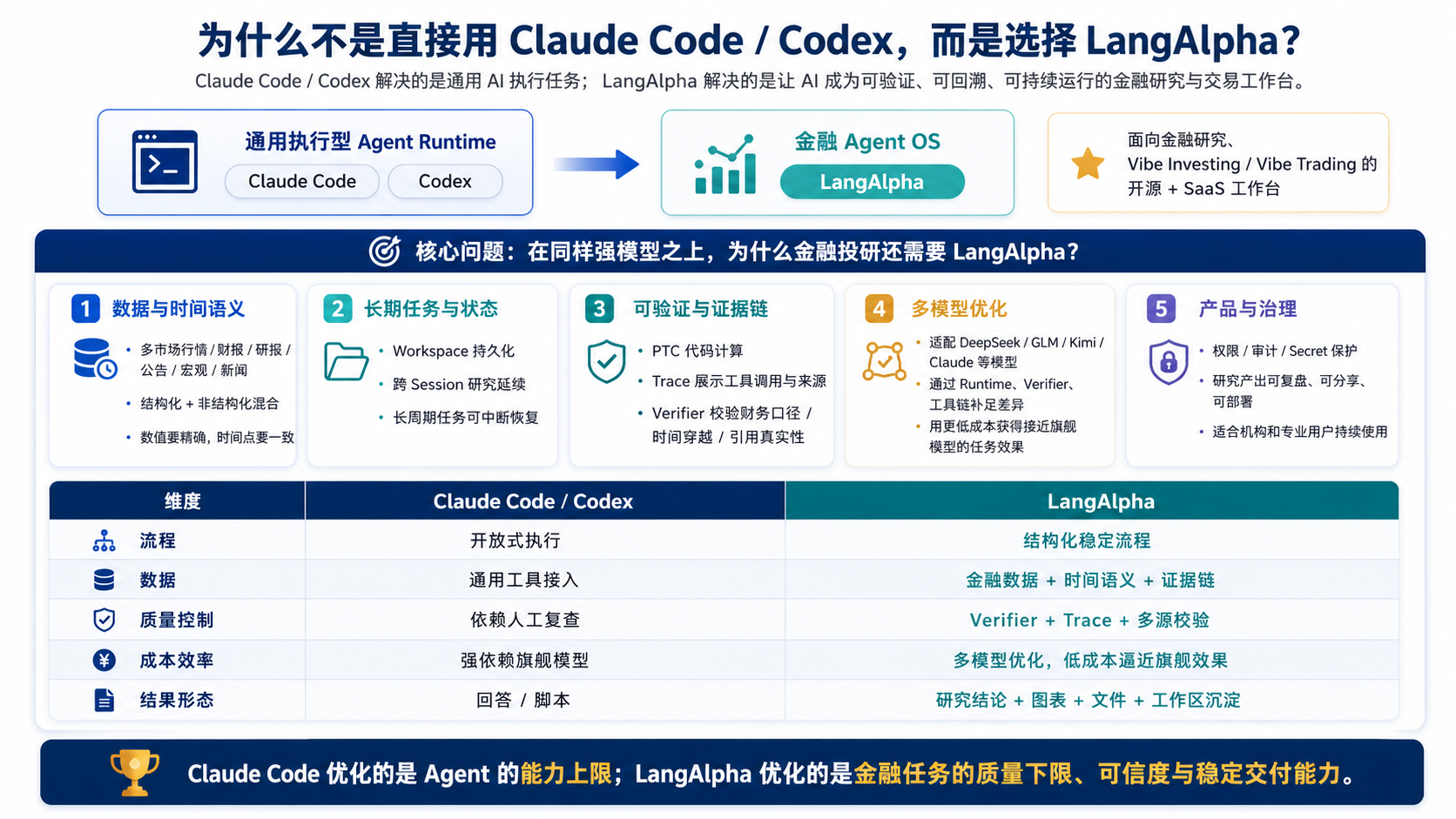Click the orange star icon
Viewport: 1456px width, 819px height.
tap(1088, 164)
